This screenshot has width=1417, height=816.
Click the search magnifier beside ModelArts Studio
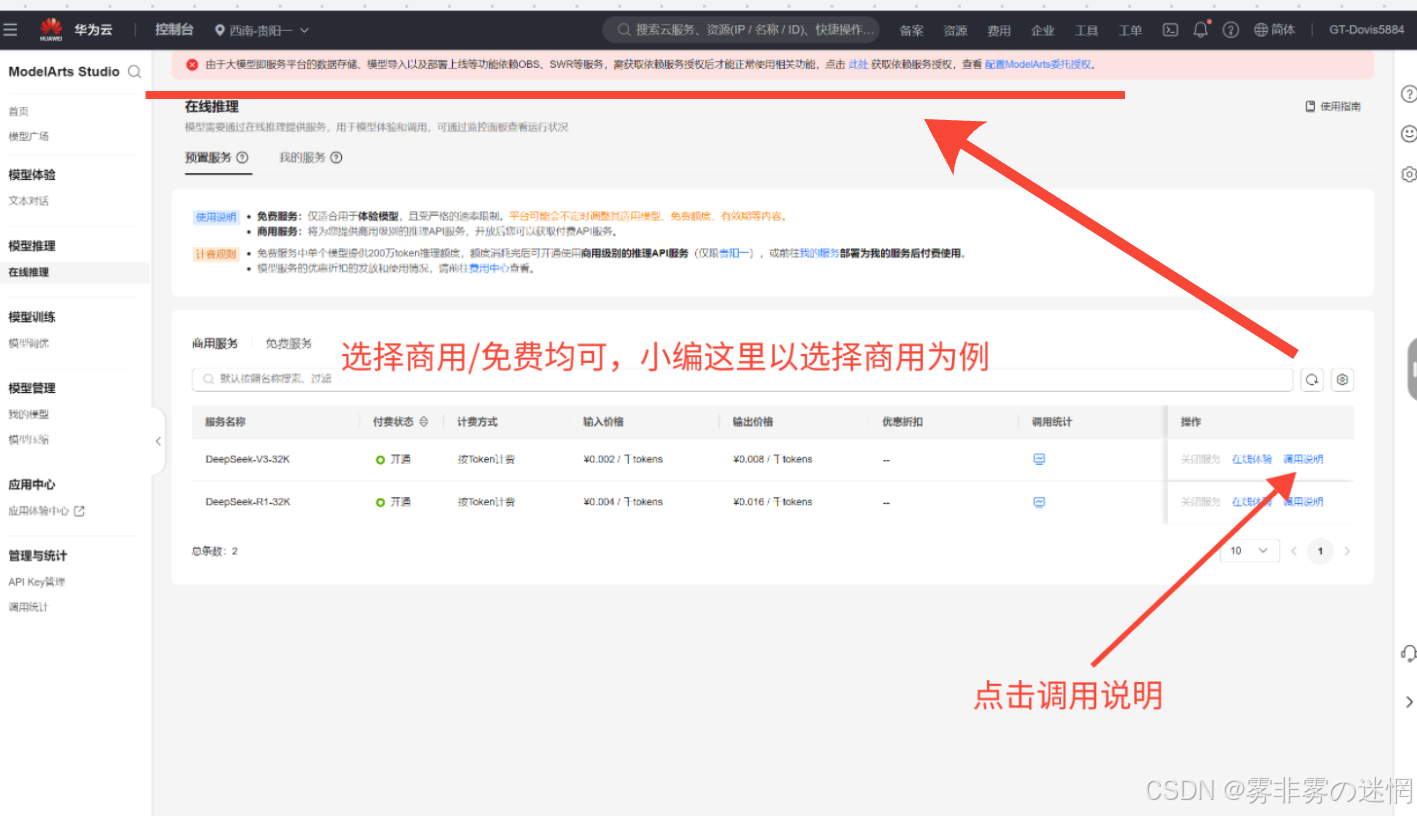click(x=134, y=72)
